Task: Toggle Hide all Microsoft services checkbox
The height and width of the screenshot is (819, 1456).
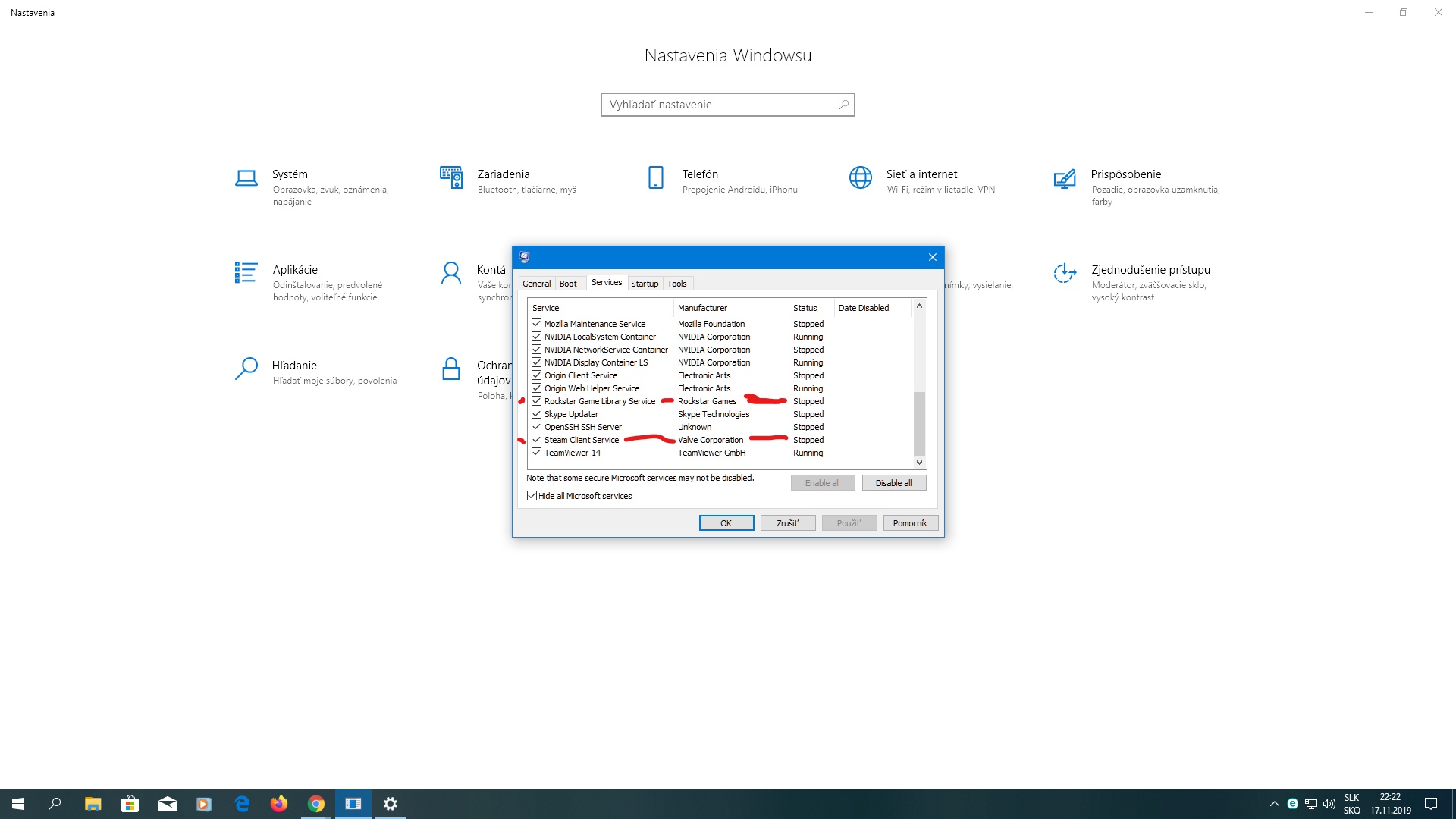Action: 532,496
